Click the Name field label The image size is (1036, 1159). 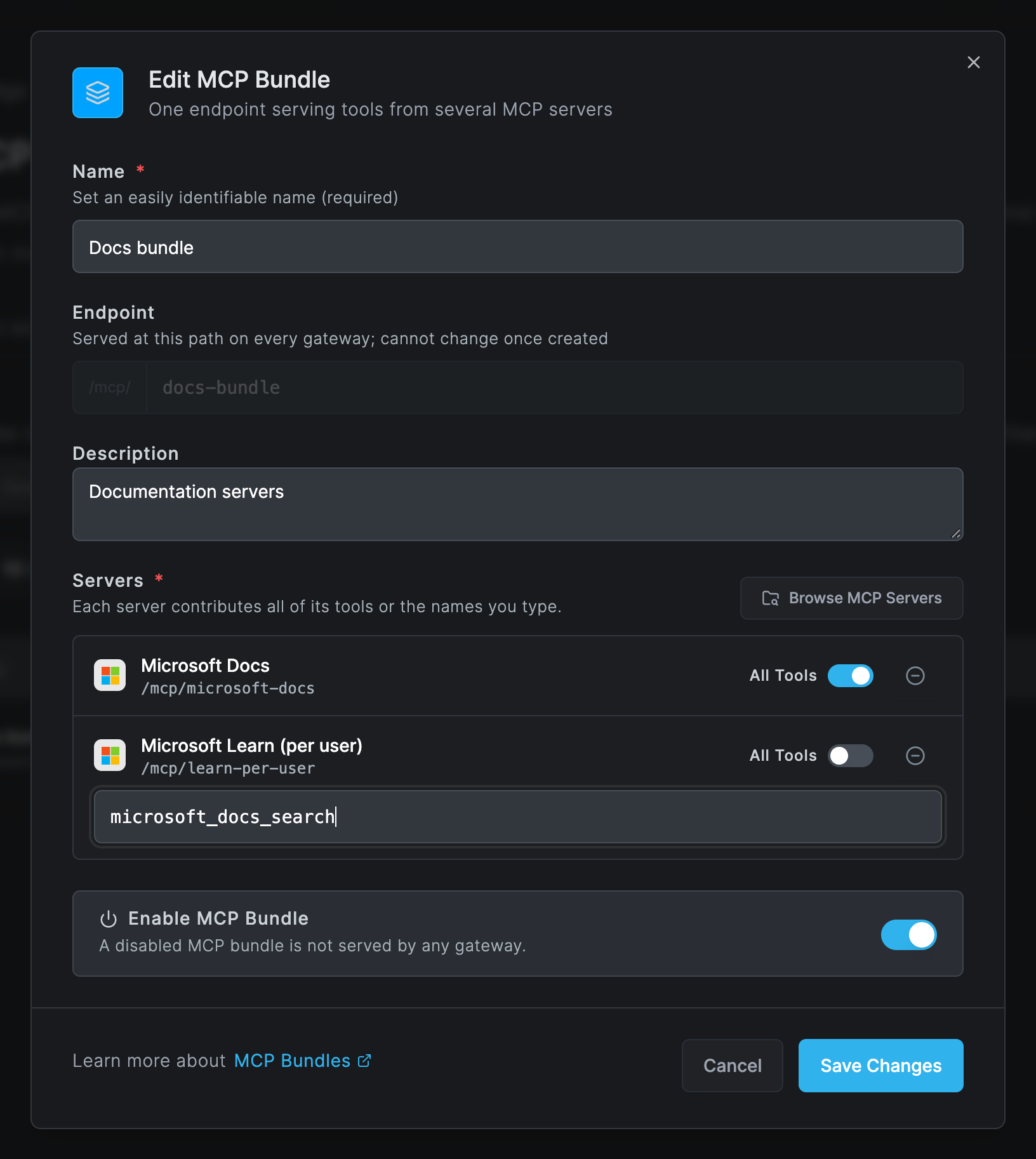98,171
